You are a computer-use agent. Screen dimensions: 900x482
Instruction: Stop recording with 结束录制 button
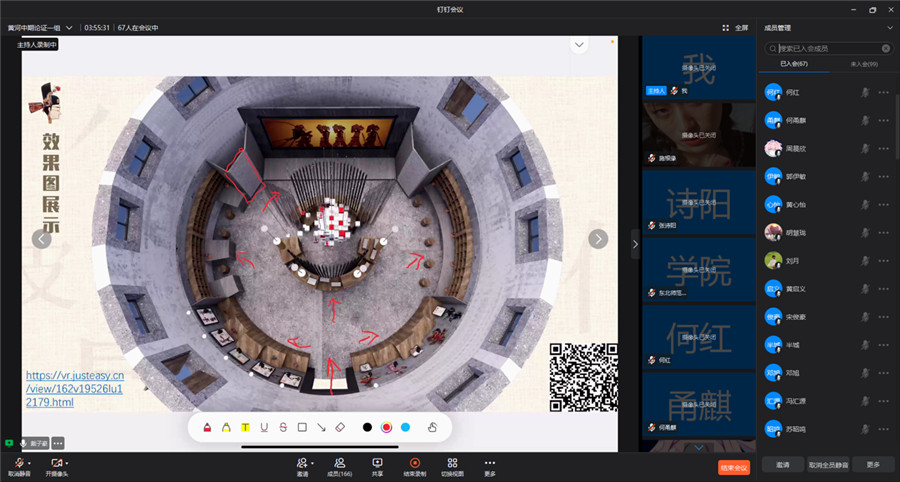tap(414, 467)
